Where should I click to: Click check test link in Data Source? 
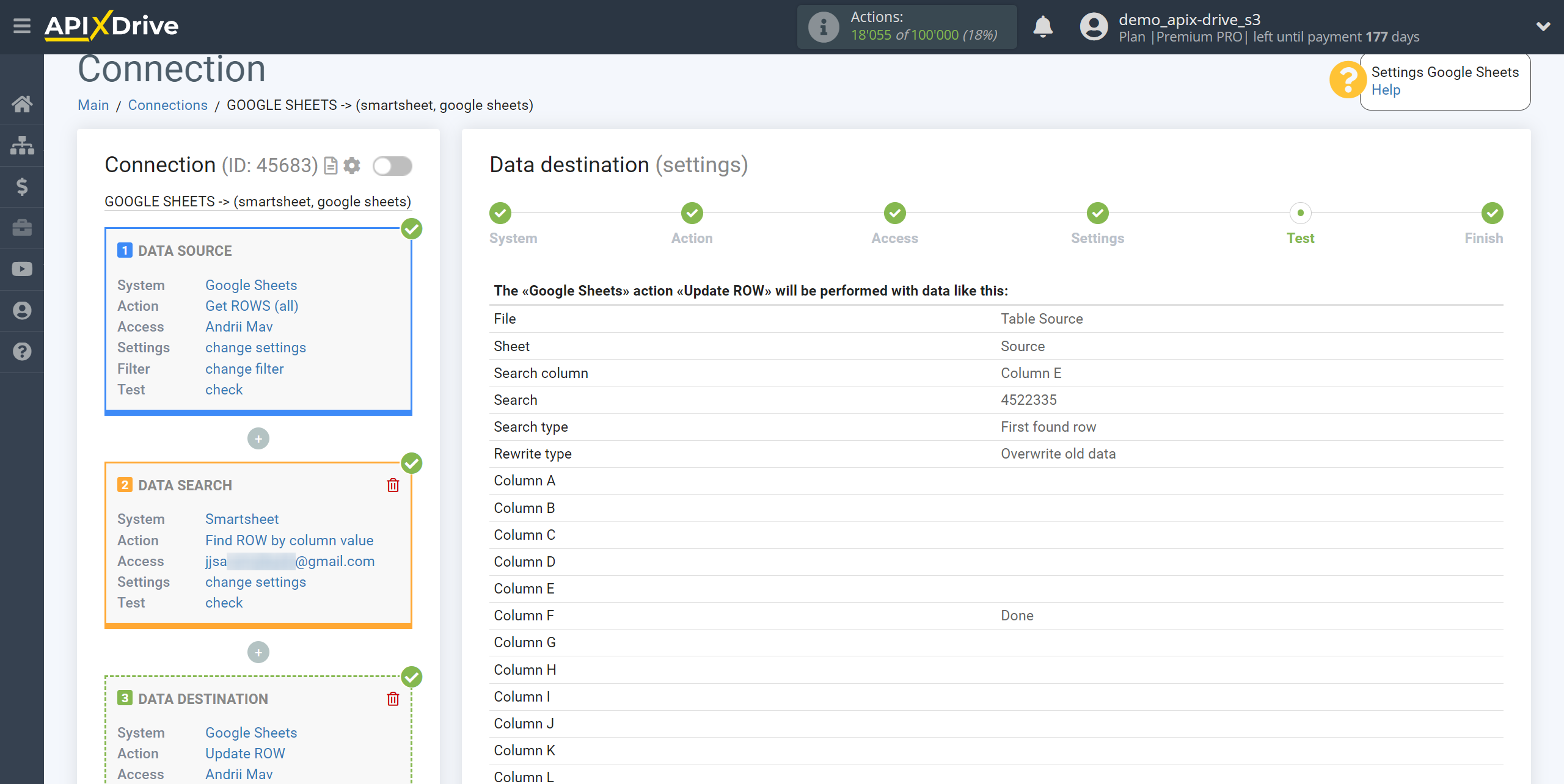pyautogui.click(x=224, y=390)
